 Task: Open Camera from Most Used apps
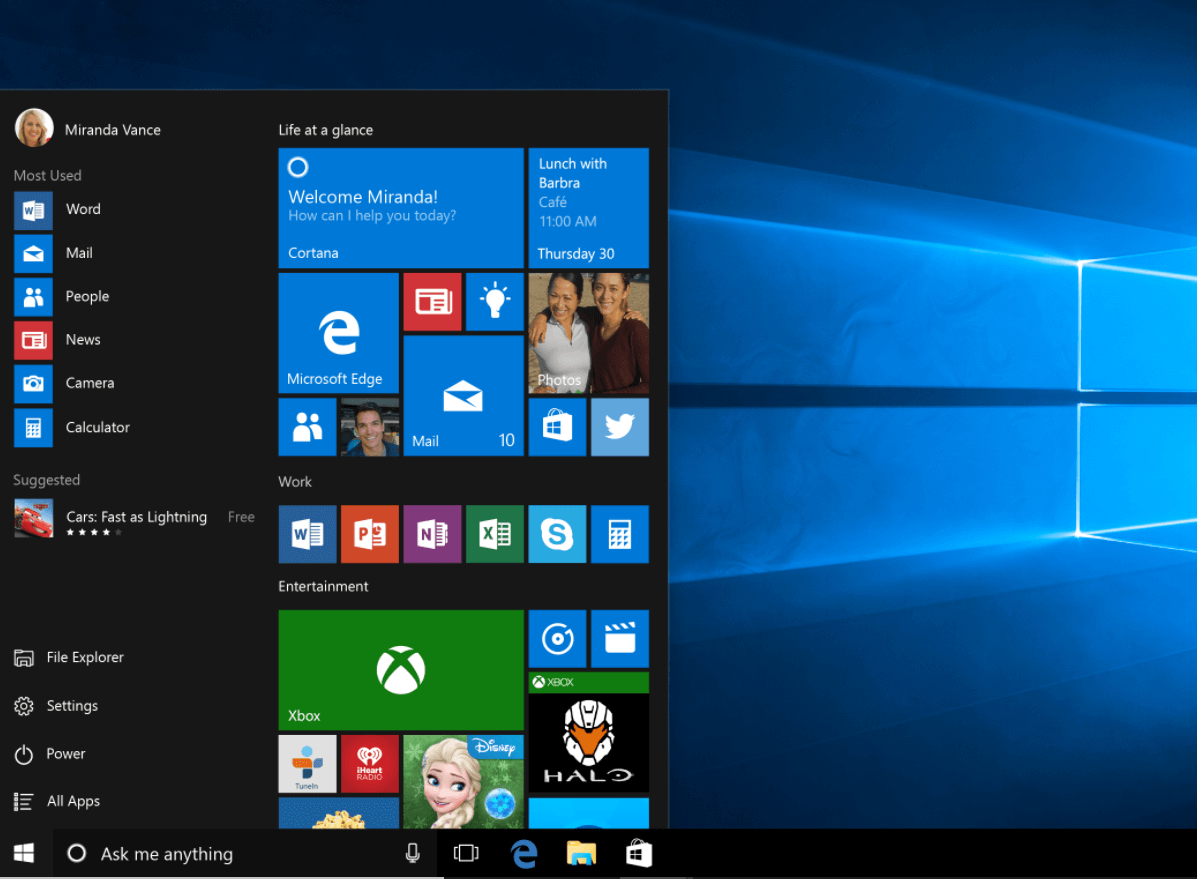click(x=90, y=383)
